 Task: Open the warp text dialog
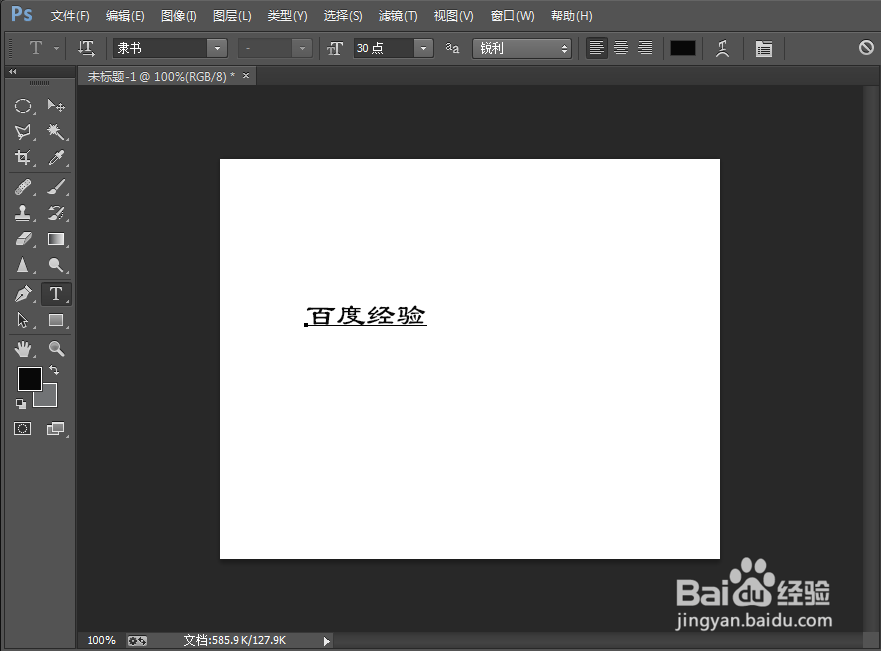[723, 48]
